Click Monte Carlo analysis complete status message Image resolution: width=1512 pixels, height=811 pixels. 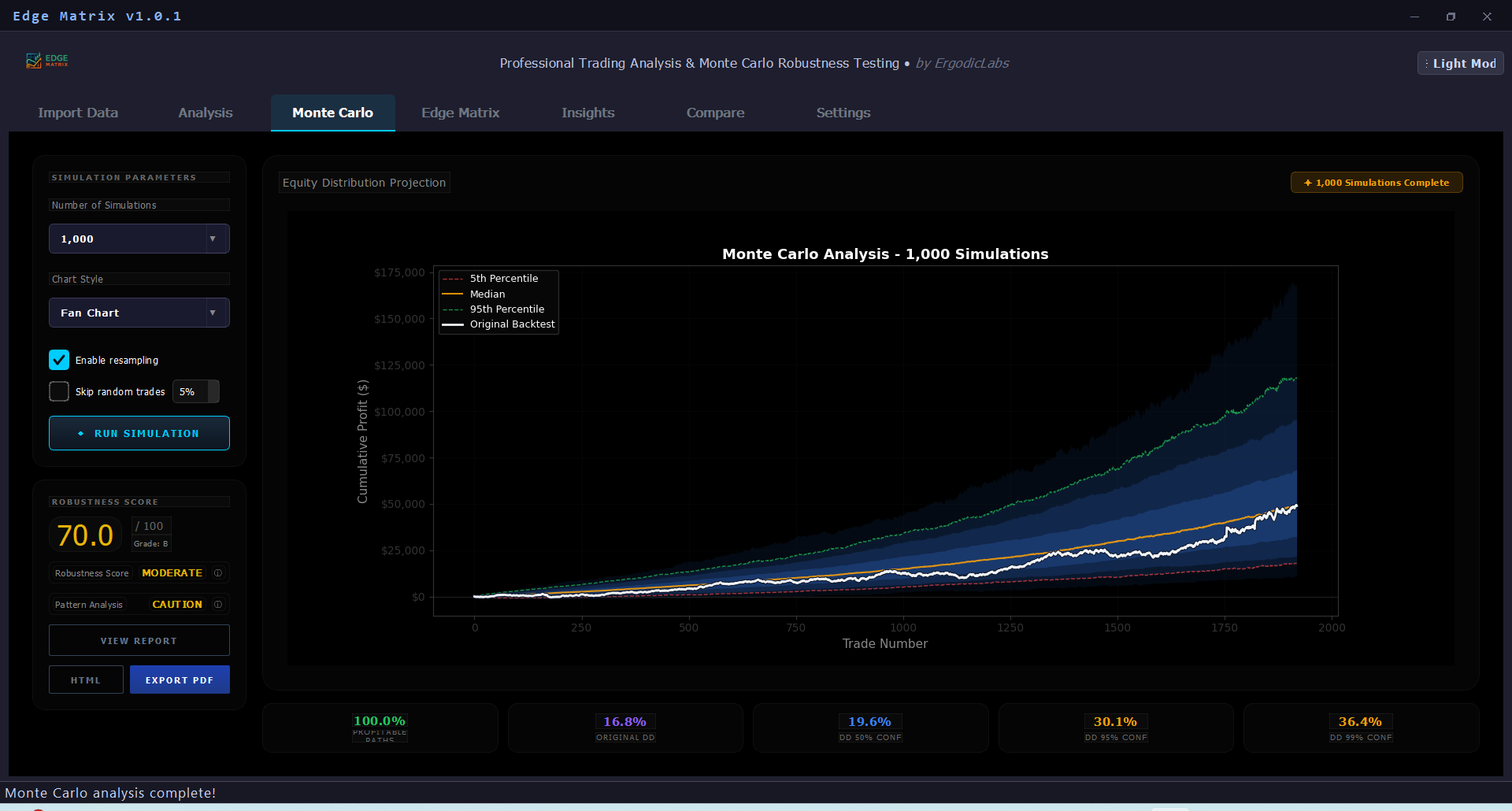coord(110,793)
